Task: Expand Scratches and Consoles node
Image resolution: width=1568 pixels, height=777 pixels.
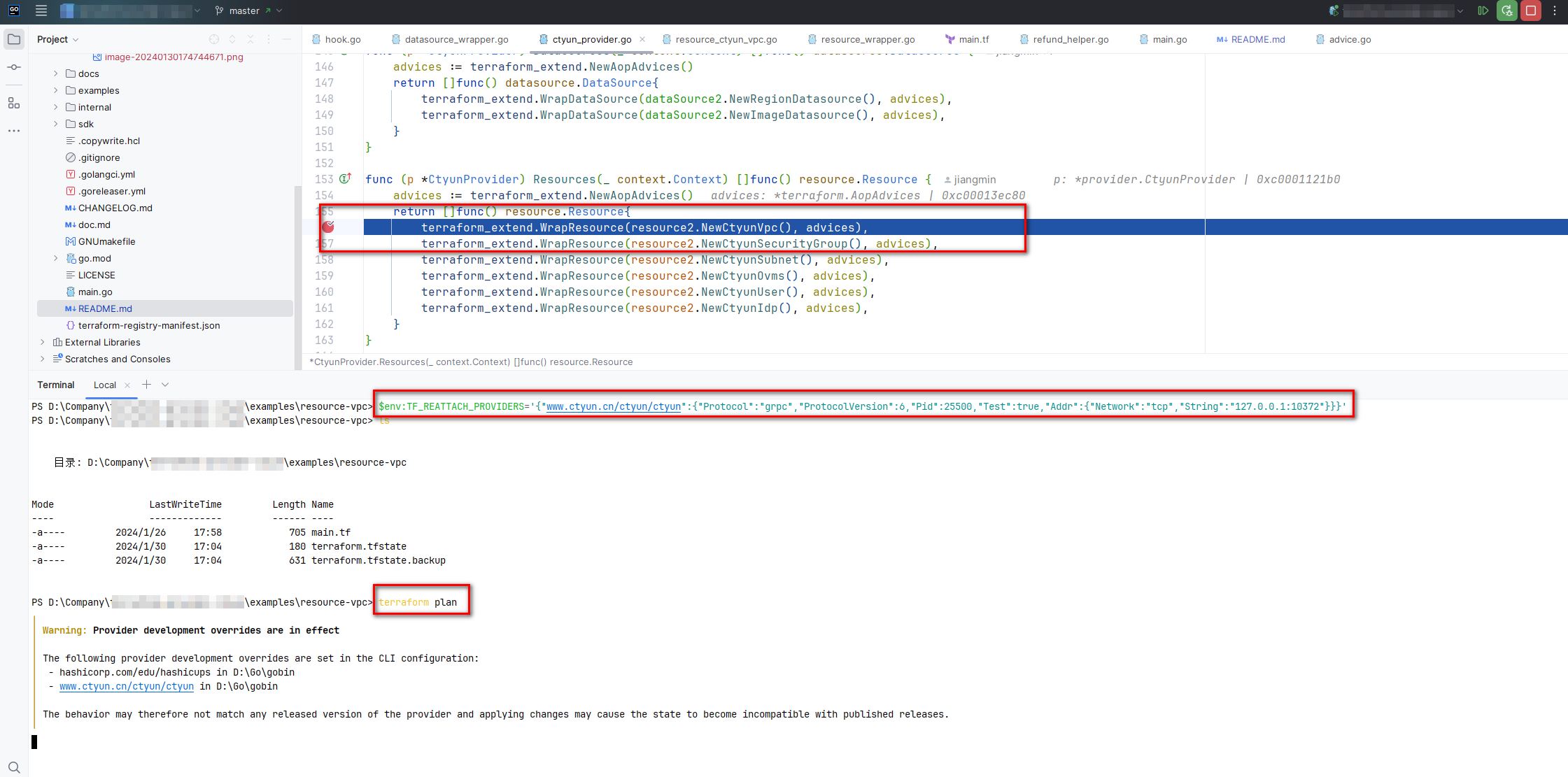Action: pos(43,359)
